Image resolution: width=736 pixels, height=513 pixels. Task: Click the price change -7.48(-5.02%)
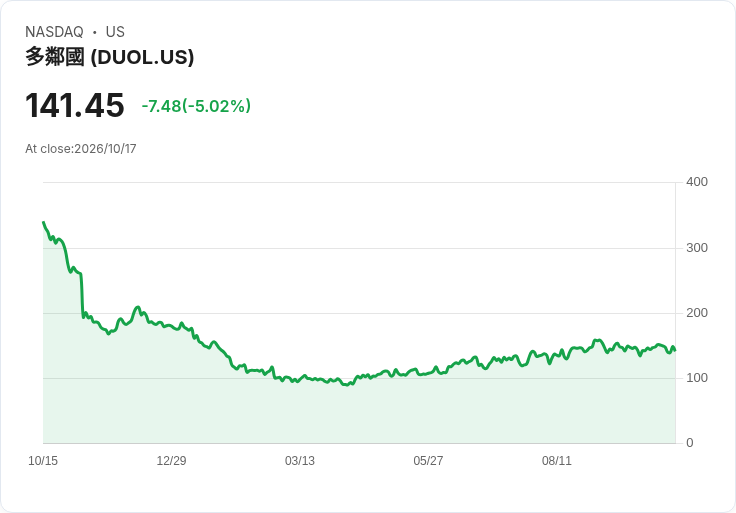(x=196, y=106)
